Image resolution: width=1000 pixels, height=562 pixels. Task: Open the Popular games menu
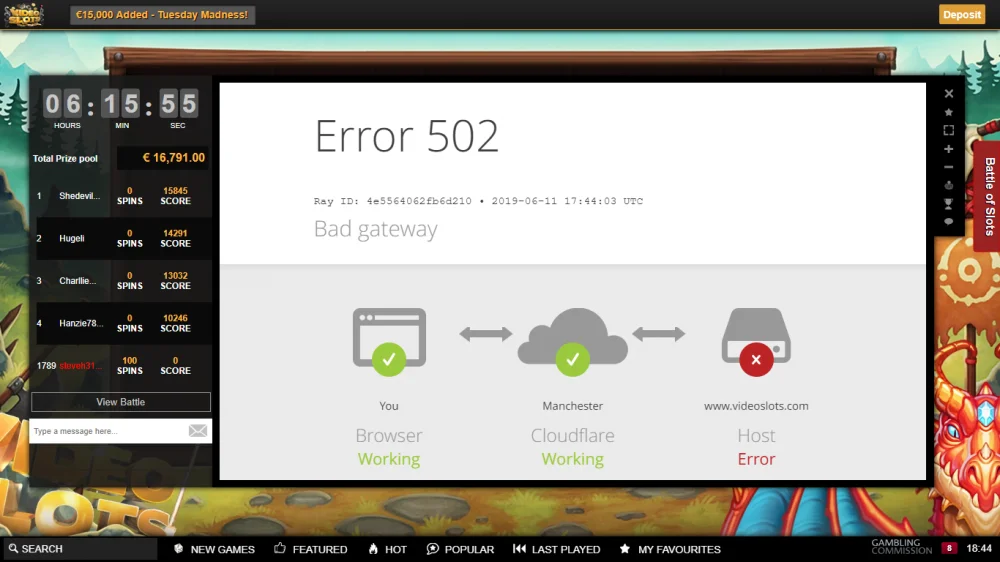coord(460,549)
